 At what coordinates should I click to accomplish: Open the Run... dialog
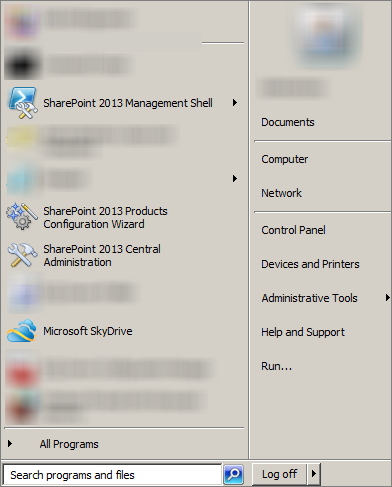click(276, 366)
